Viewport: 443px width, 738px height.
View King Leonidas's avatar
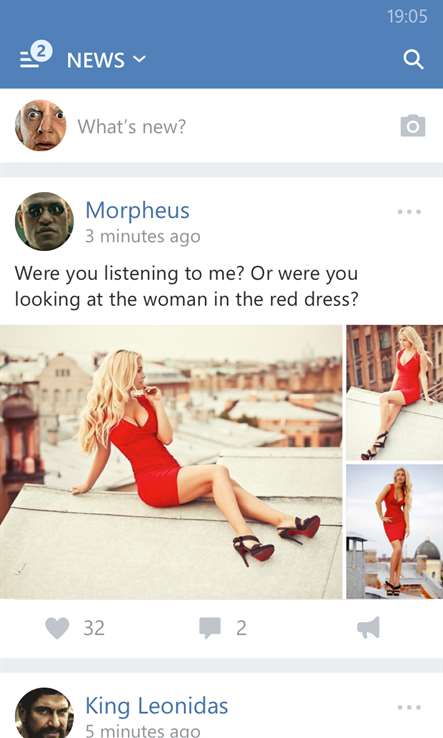tap(44, 713)
